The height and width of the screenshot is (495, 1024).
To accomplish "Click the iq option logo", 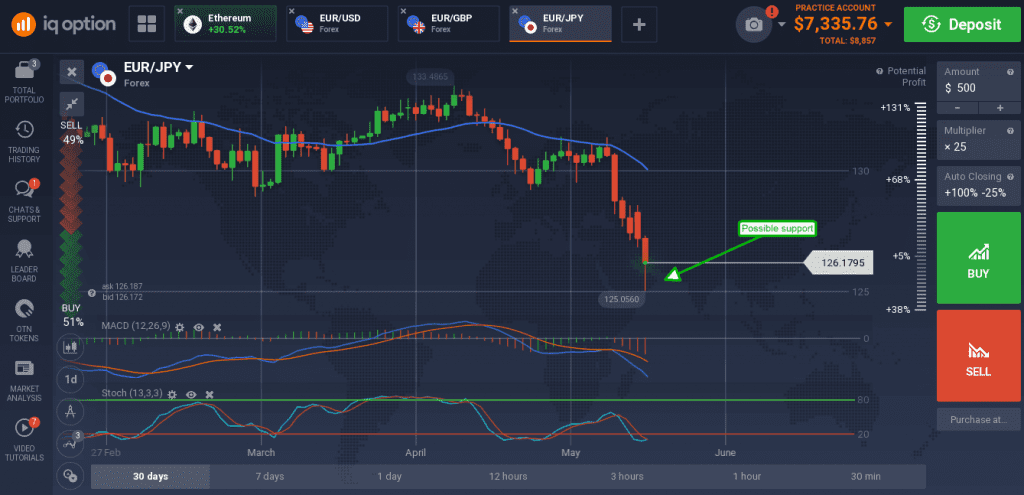I will (x=63, y=24).
